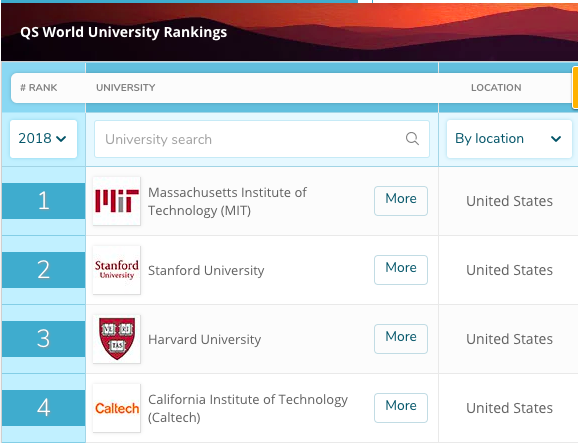Click the chevron arrow beside By location
This screenshot has height=443, width=578.
tap(556, 139)
